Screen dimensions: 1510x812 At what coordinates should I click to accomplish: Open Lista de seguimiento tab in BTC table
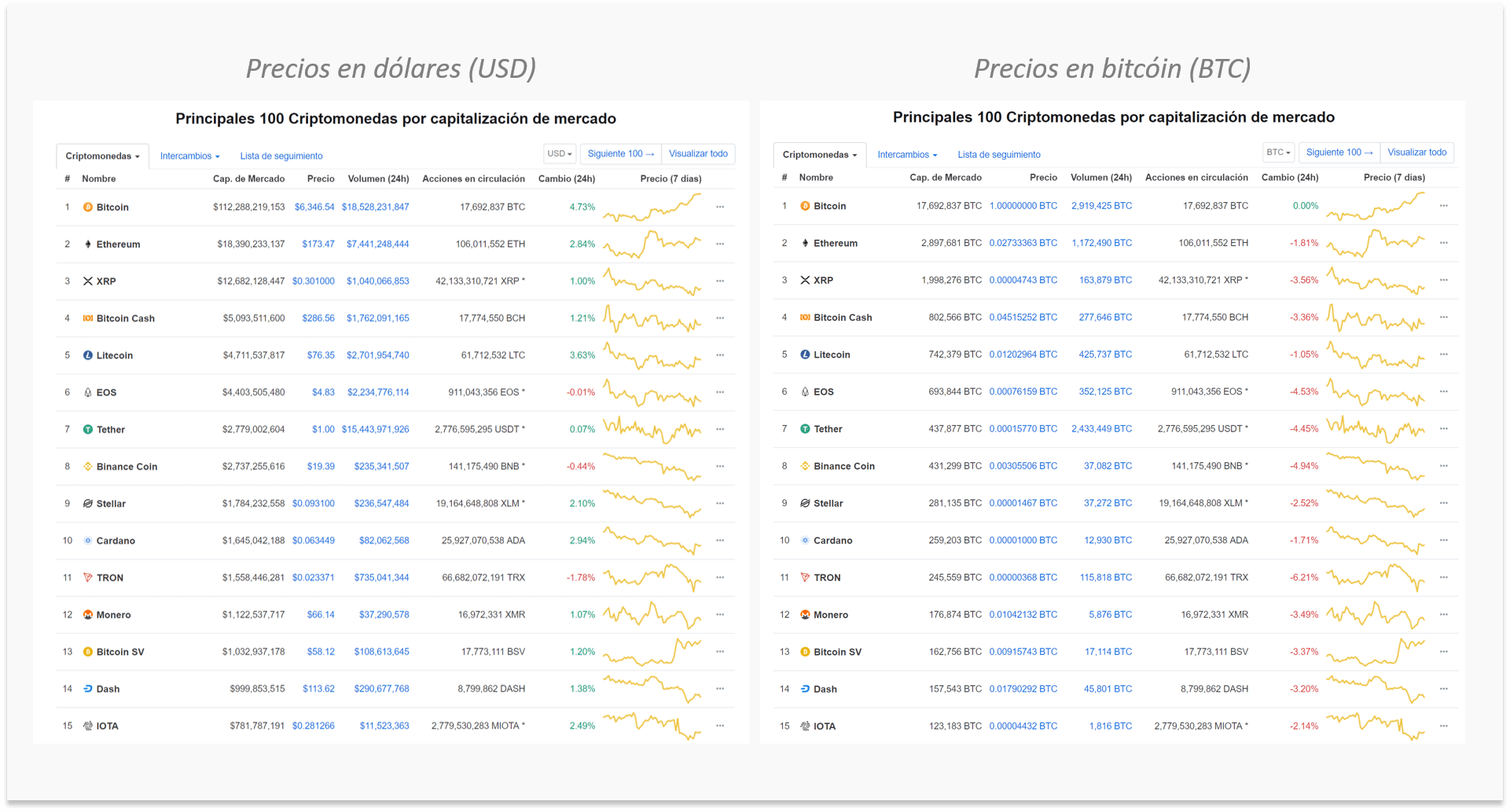999,155
